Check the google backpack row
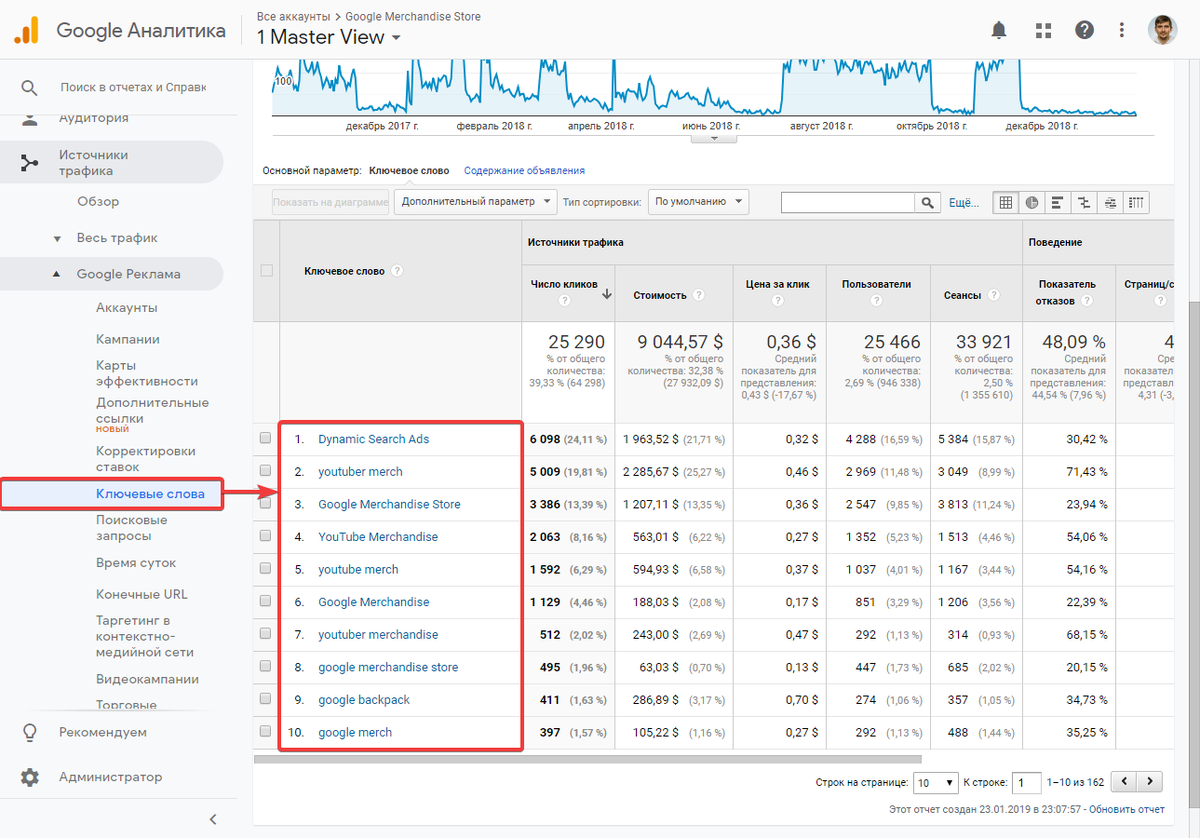The width and height of the screenshot is (1200, 838). pos(265,699)
